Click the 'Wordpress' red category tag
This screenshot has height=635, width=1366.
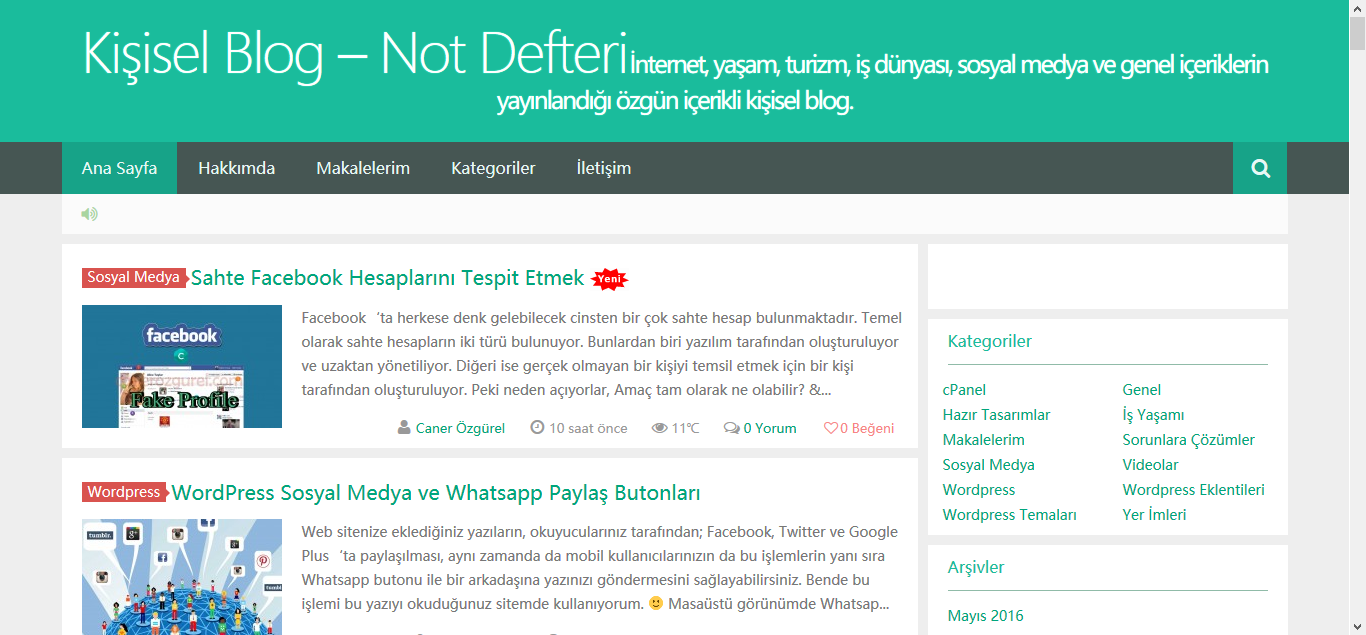click(x=124, y=492)
